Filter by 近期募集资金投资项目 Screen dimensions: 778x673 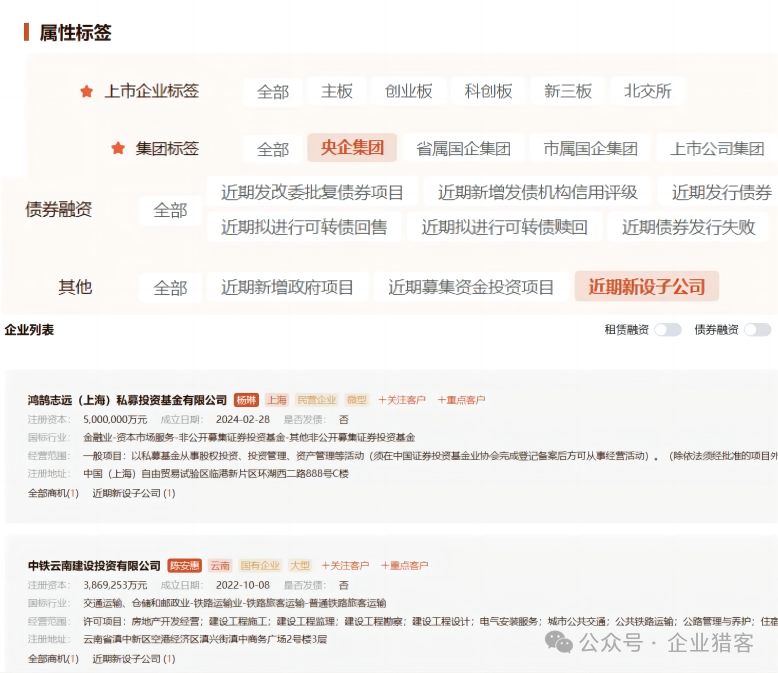point(471,287)
